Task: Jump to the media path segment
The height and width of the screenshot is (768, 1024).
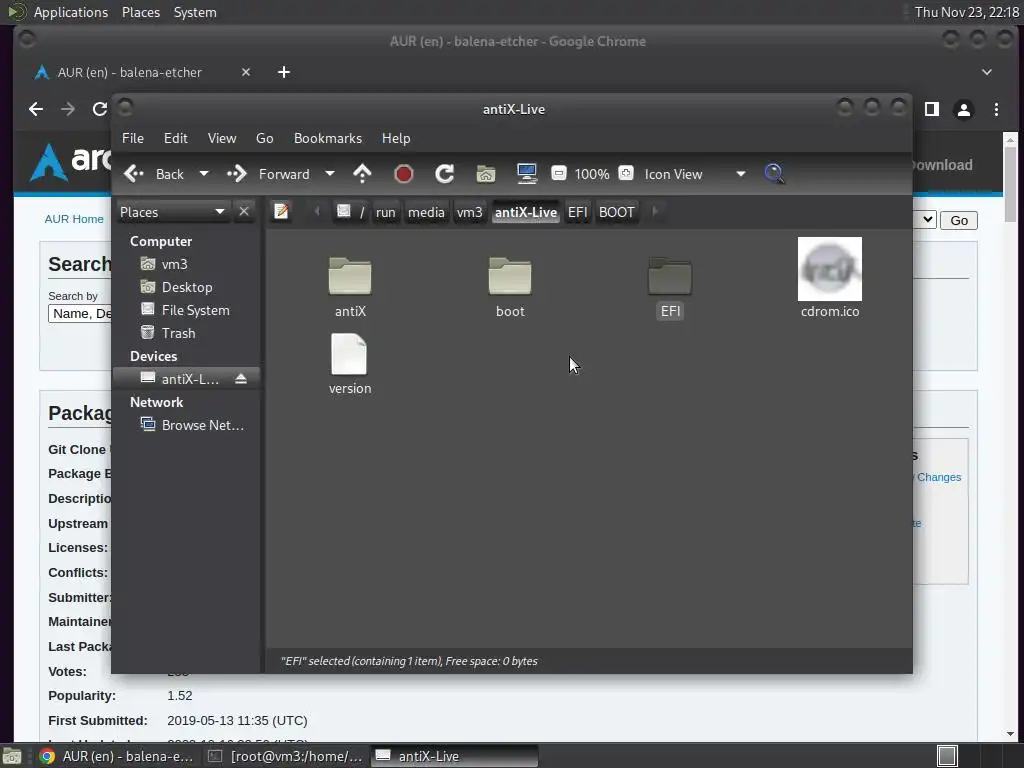Action: click(x=426, y=212)
